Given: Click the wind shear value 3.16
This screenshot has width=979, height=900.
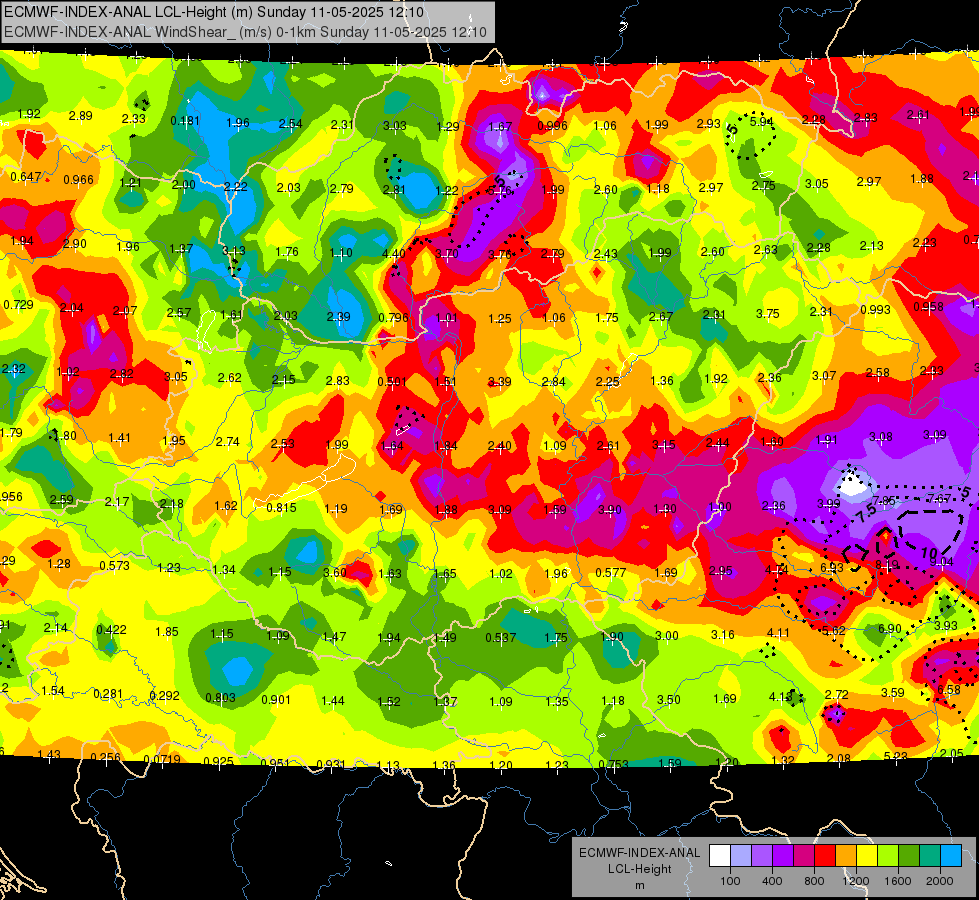Looking at the screenshot, I should (x=723, y=635).
